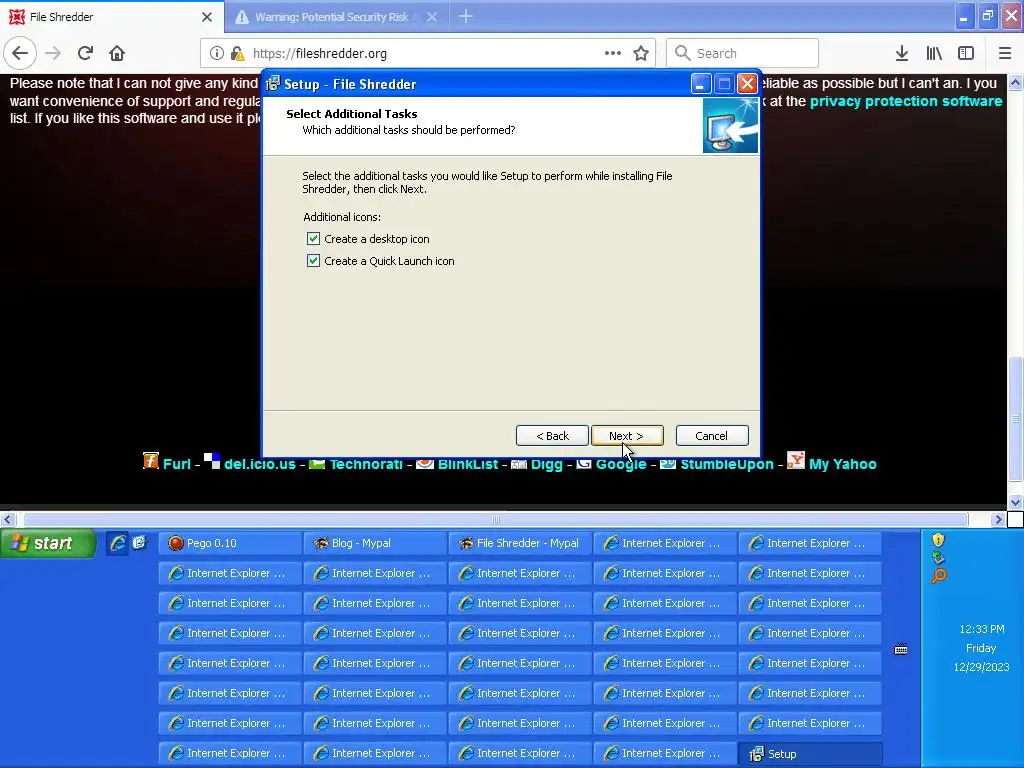Viewport: 1024px width, 768px height.
Task: Switch to the File Shredder tab
Action: pos(112,17)
